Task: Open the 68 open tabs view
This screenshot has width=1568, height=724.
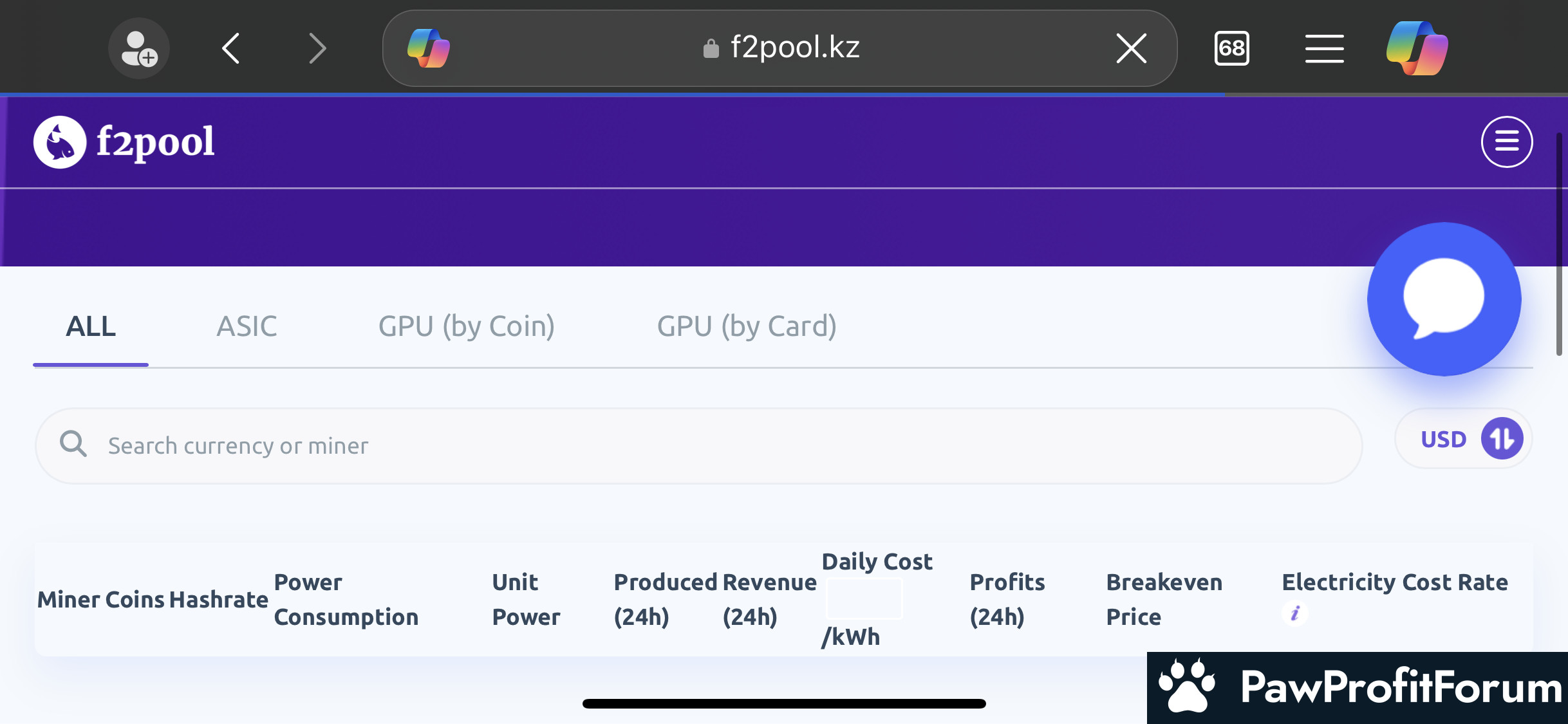Action: click(1231, 48)
